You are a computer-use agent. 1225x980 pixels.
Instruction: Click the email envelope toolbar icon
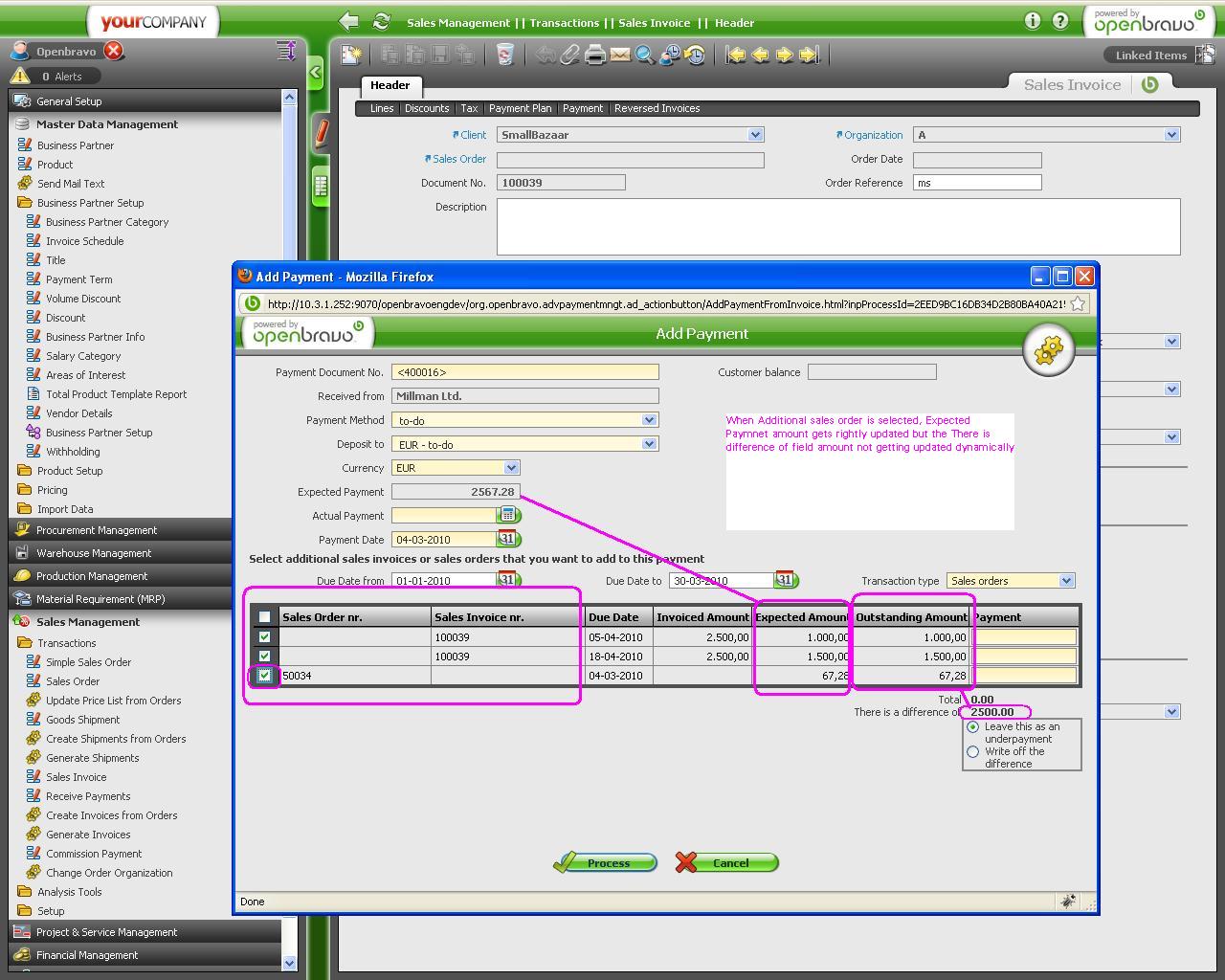[x=620, y=56]
